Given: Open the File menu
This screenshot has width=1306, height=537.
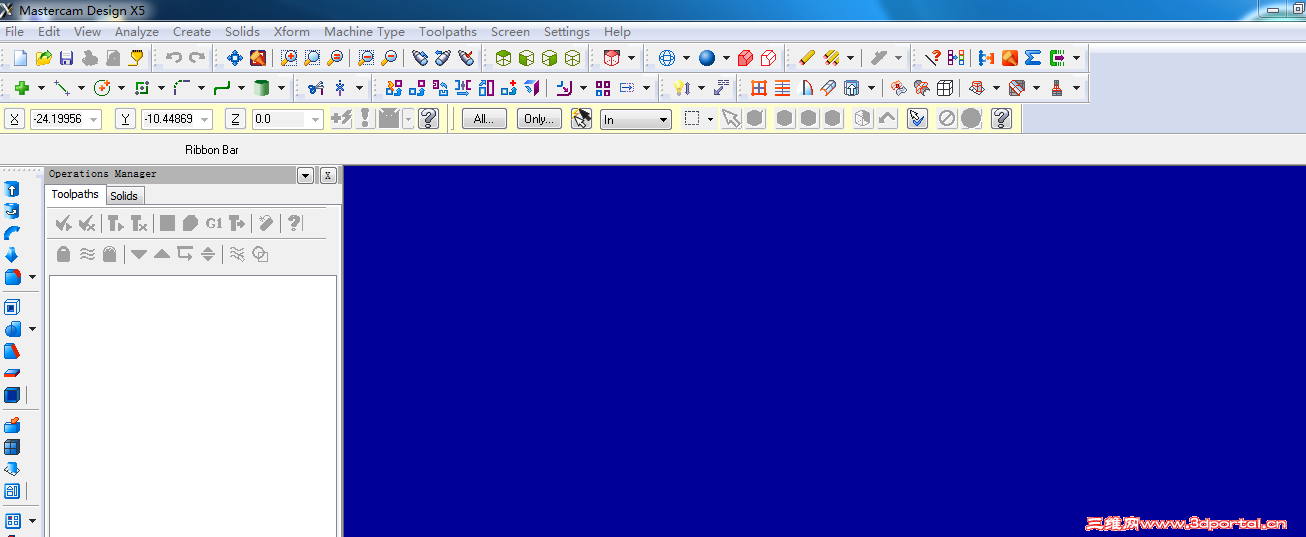Looking at the screenshot, I should [14, 32].
